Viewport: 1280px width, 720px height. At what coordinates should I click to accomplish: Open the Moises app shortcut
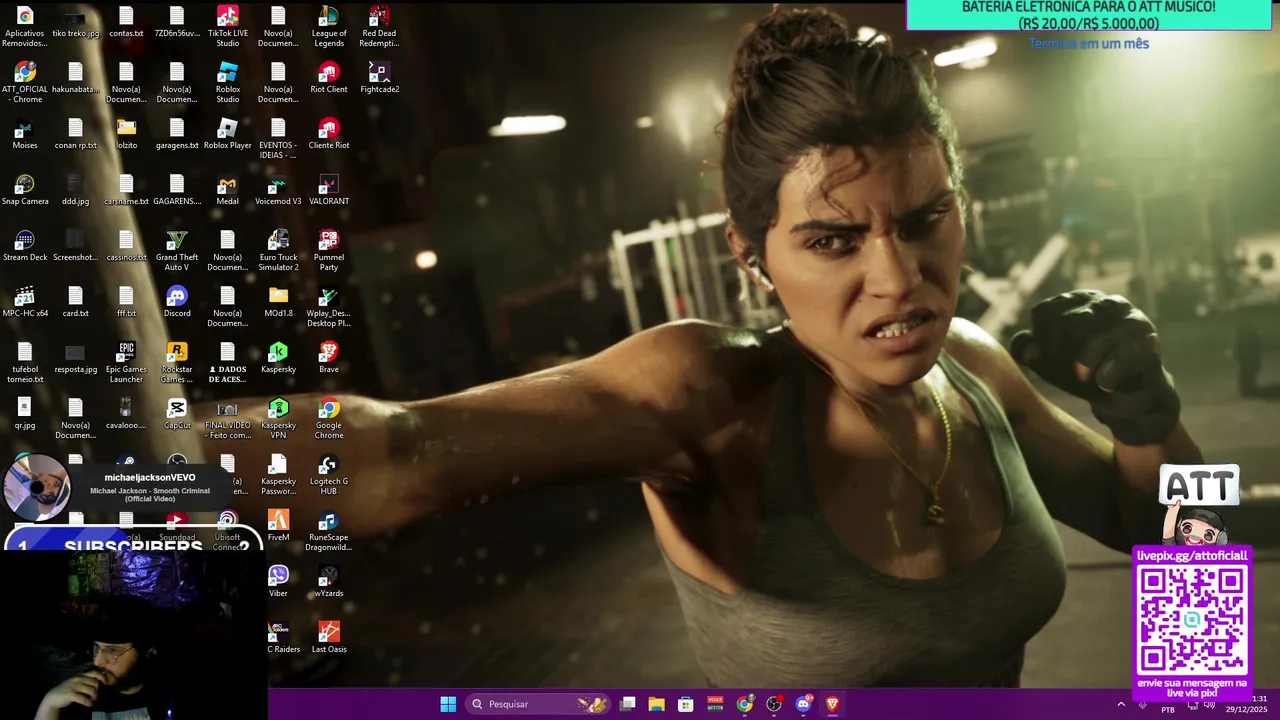[x=25, y=134]
